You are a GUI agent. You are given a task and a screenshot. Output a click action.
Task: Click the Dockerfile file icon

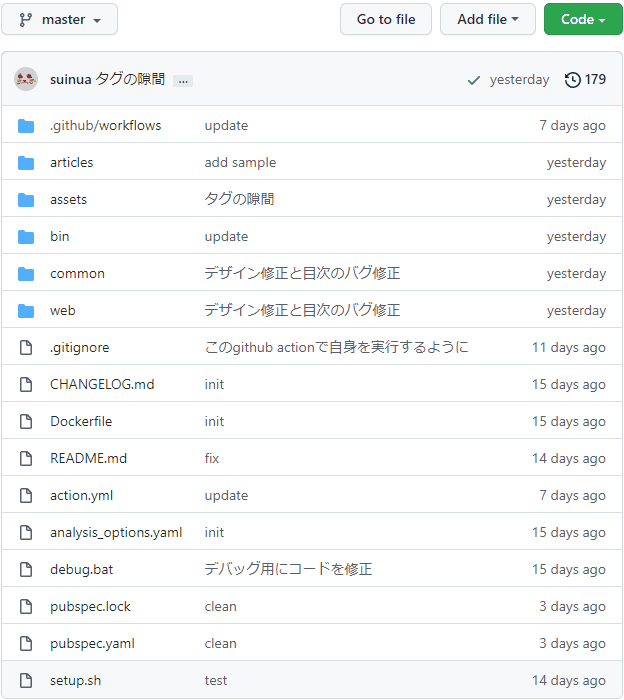26,421
